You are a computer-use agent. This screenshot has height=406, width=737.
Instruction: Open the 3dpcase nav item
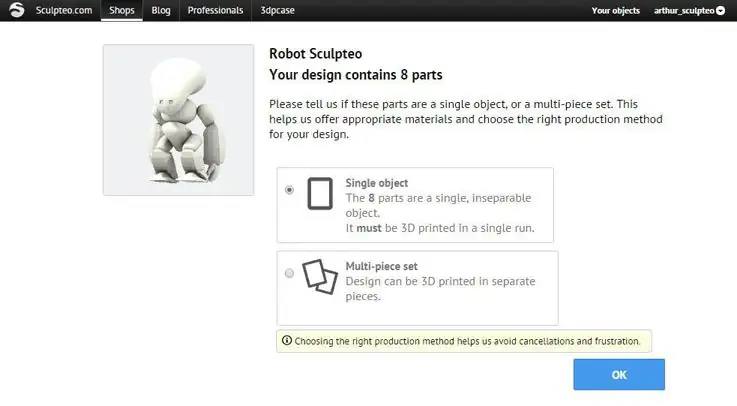pyautogui.click(x=277, y=10)
